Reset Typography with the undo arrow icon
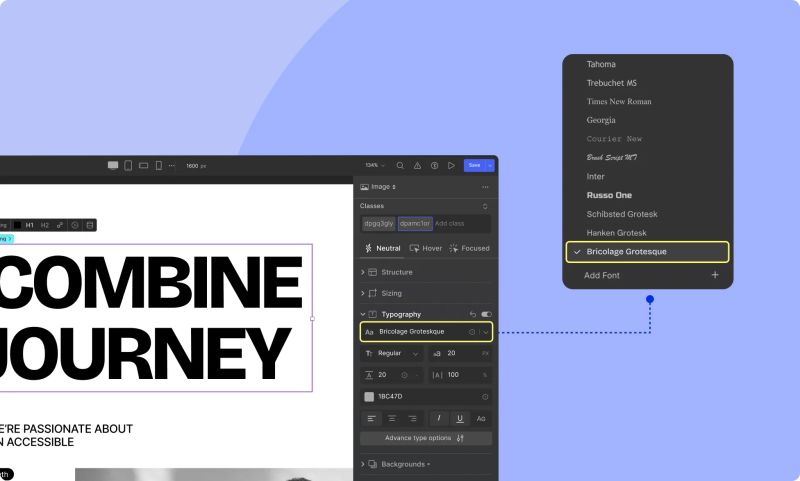800x481 pixels. 472,314
